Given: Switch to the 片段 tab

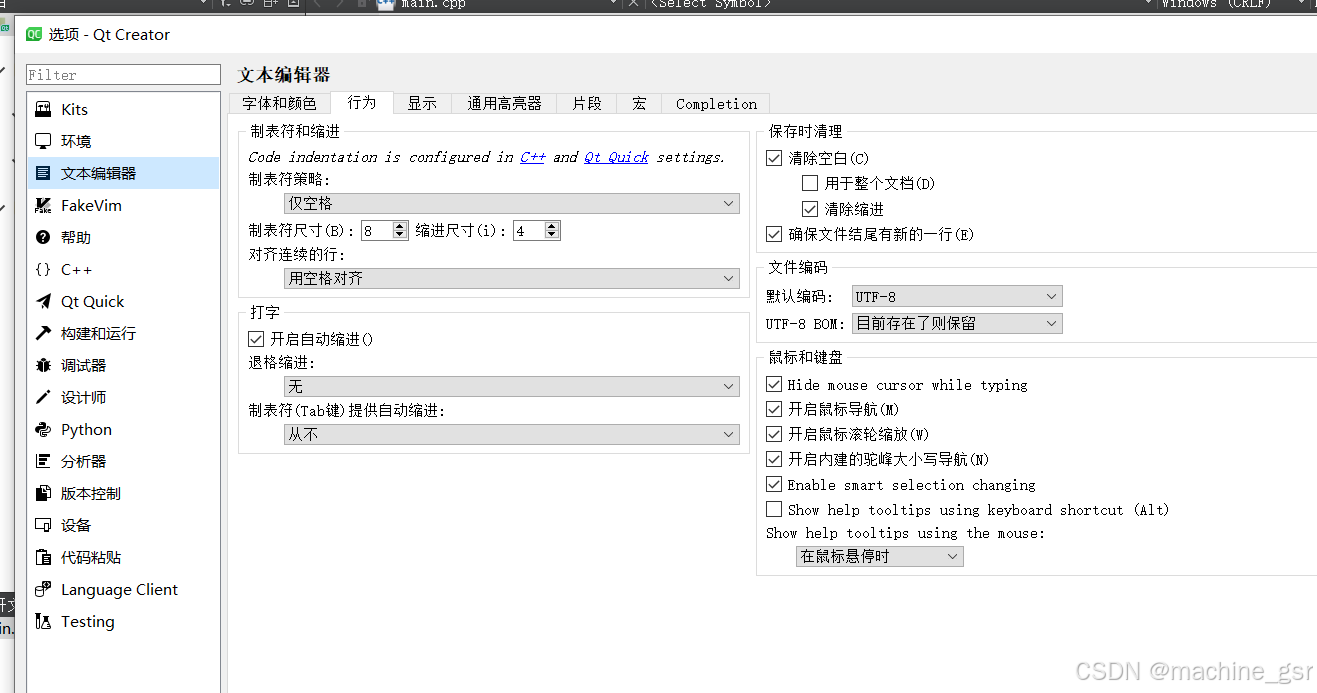Looking at the screenshot, I should pyautogui.click(x=587, y=103).
